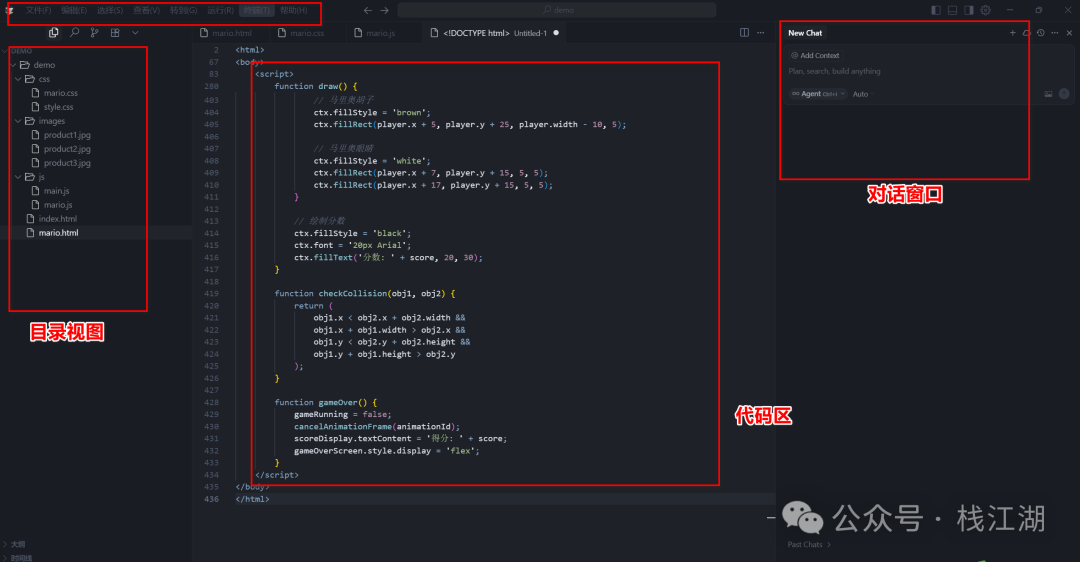
Task: Click code line 419 checkCollision function
Action: 365,293
